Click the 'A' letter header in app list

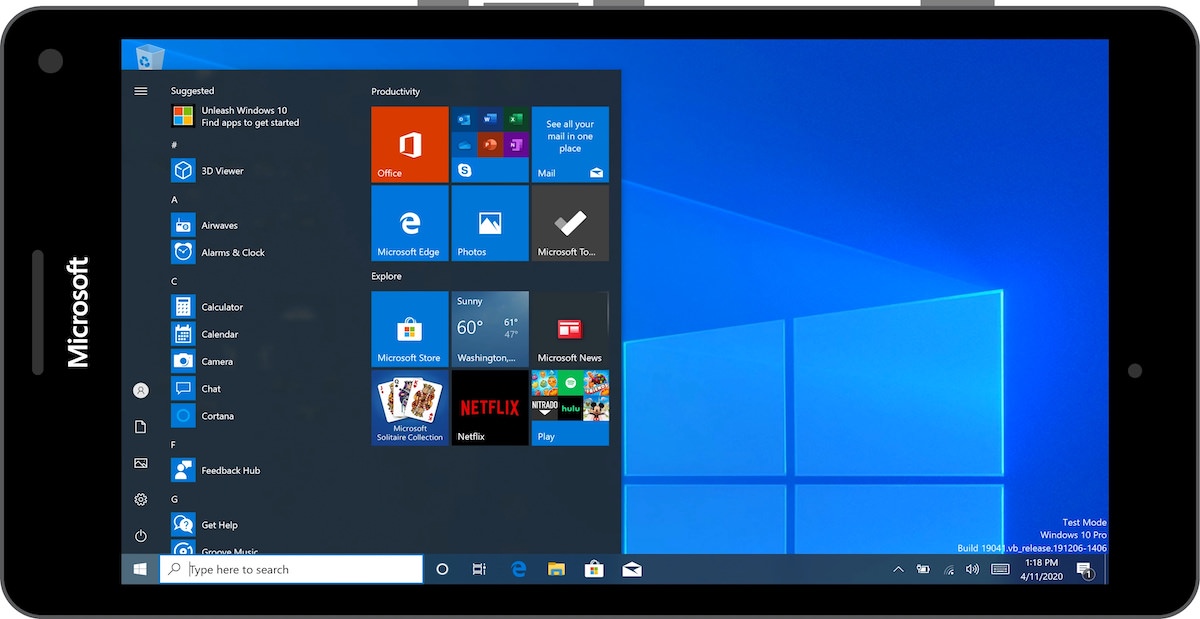click(x=174, y=199)
